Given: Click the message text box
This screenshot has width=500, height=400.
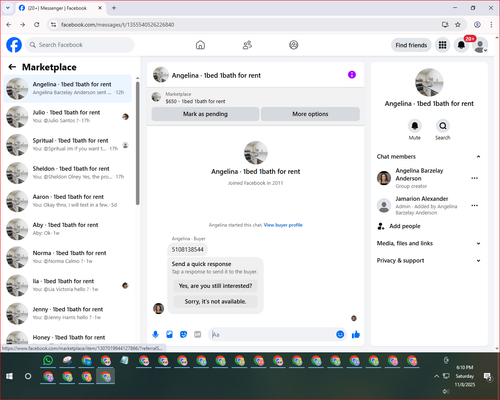Looking at the screenshot, I should tap(272, 334).
